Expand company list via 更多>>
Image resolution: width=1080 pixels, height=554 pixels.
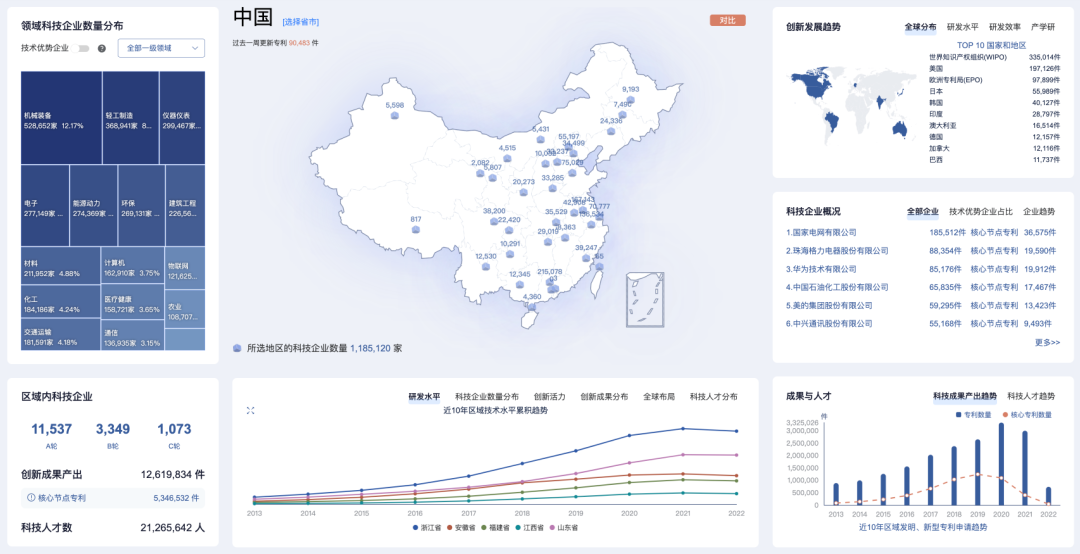[1047, 342]
